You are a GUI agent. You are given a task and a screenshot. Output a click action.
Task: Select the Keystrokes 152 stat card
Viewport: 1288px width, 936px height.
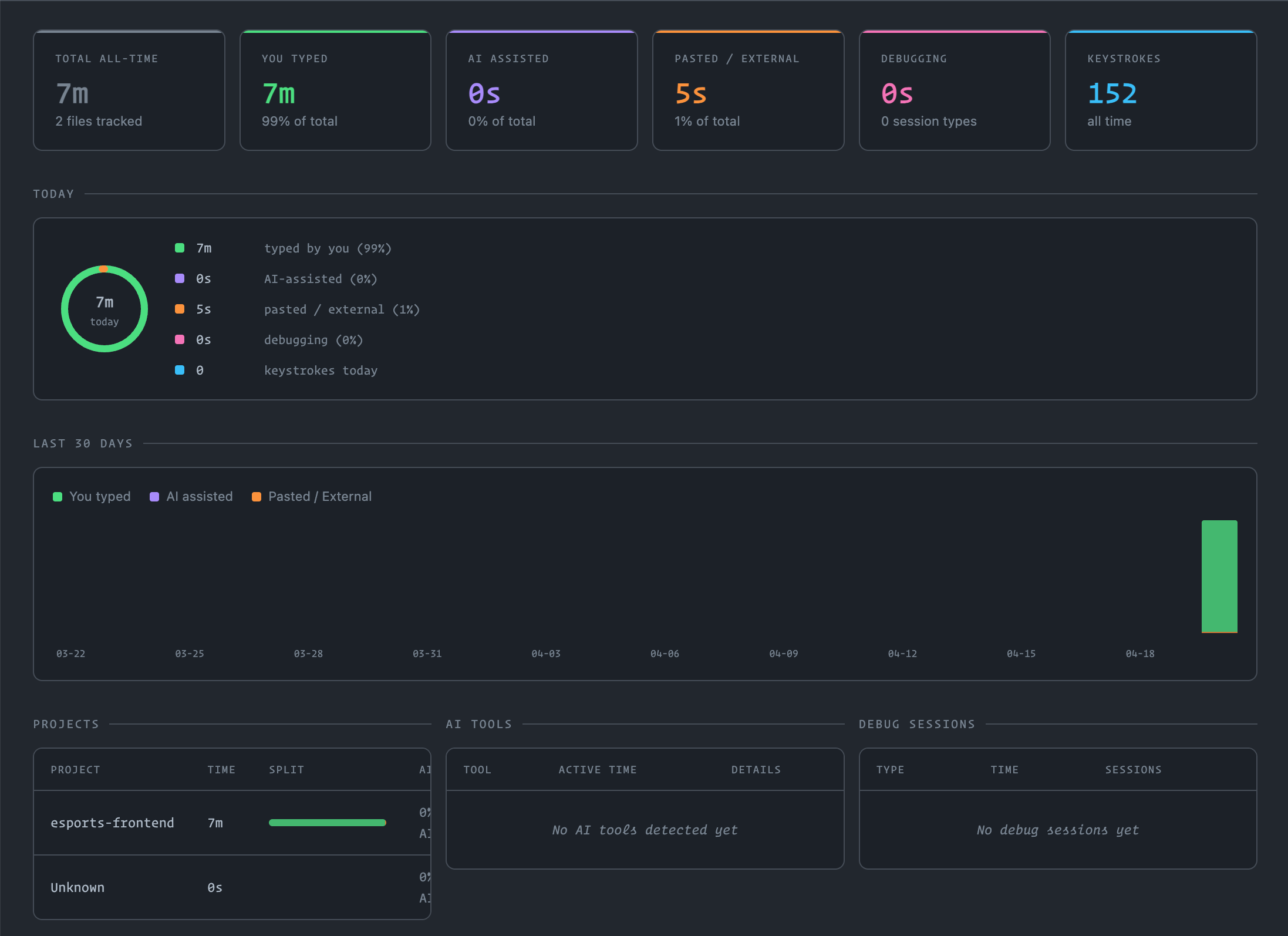point(1161,90)
